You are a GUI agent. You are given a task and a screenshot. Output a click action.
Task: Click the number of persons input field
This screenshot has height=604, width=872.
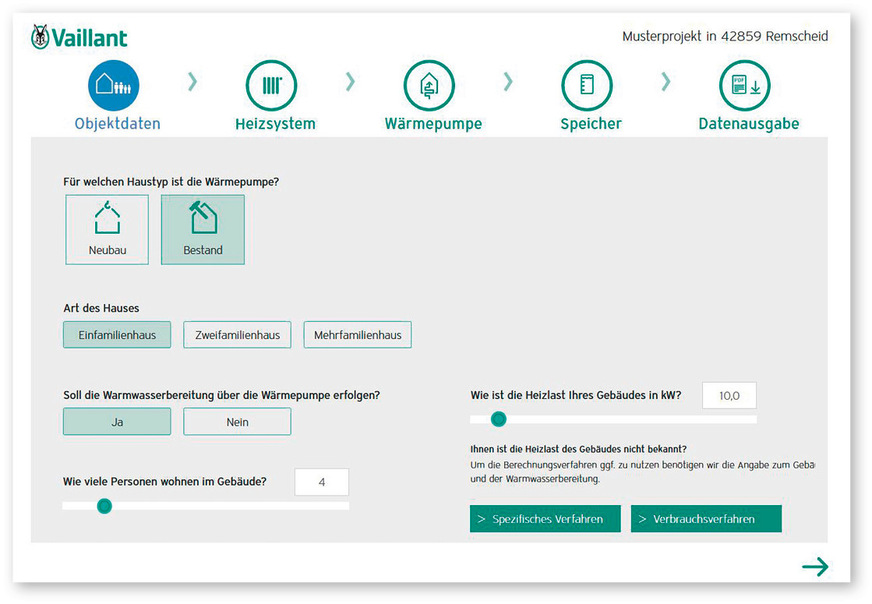pos(322,482)
